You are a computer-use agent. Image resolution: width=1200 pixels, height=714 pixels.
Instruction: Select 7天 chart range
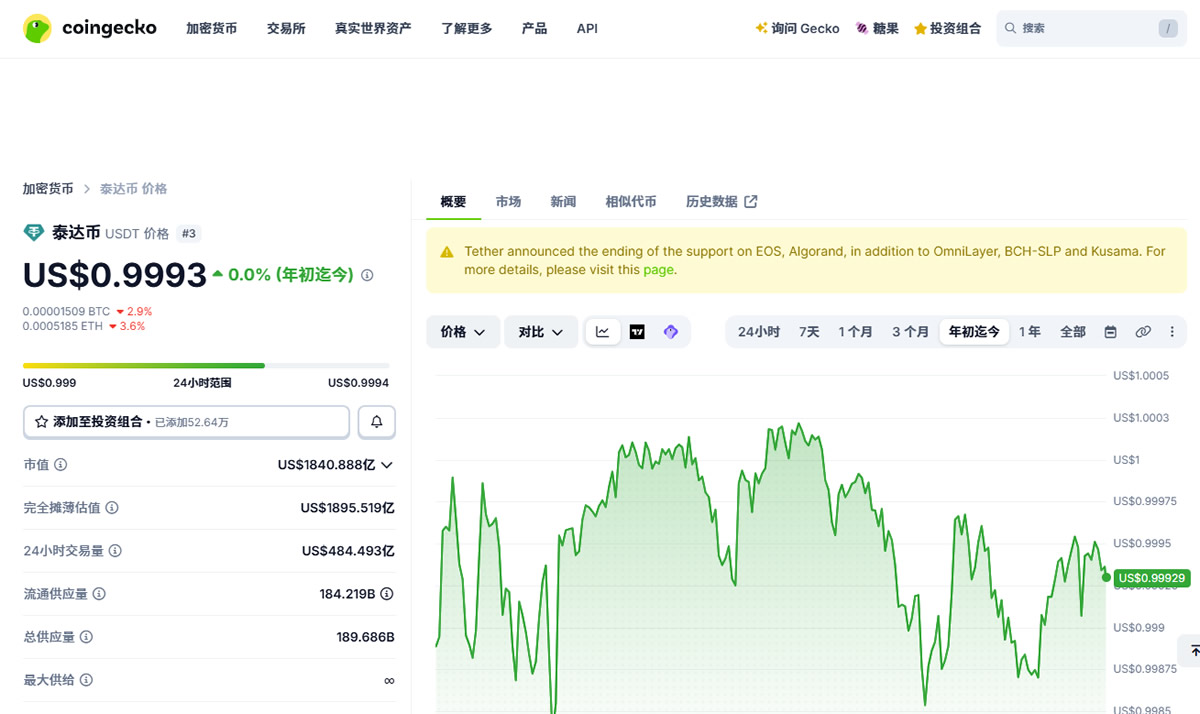[809, 332]
